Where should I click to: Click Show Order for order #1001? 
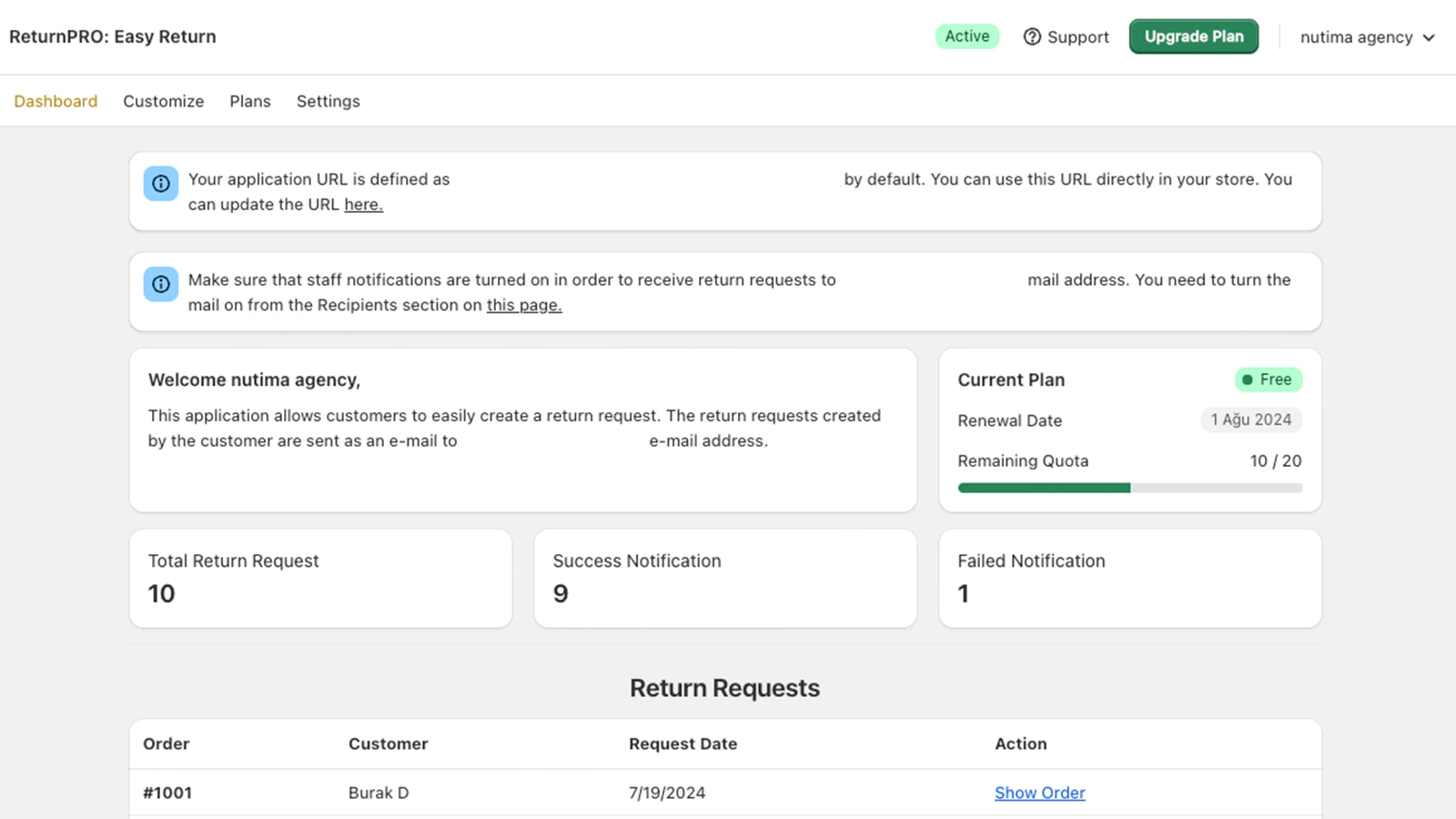click(1040, 793)
